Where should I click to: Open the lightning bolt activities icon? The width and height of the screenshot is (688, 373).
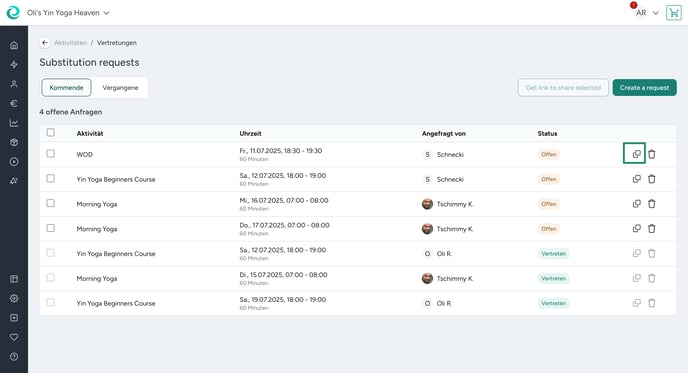pos(14,65)
